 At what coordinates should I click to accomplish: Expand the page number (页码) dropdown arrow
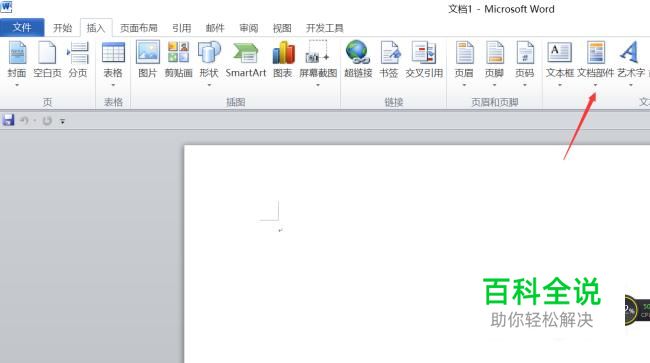coord(524,85)
